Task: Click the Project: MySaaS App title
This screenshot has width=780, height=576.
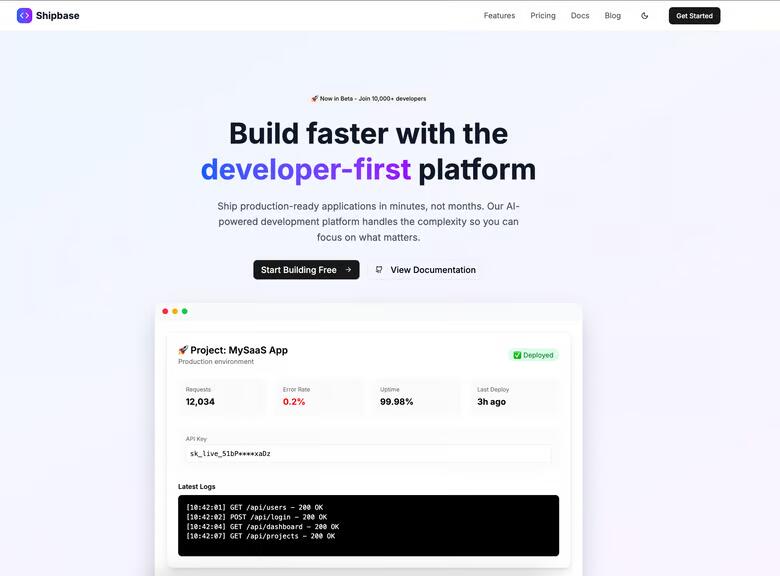Action: tap(239, 350)
